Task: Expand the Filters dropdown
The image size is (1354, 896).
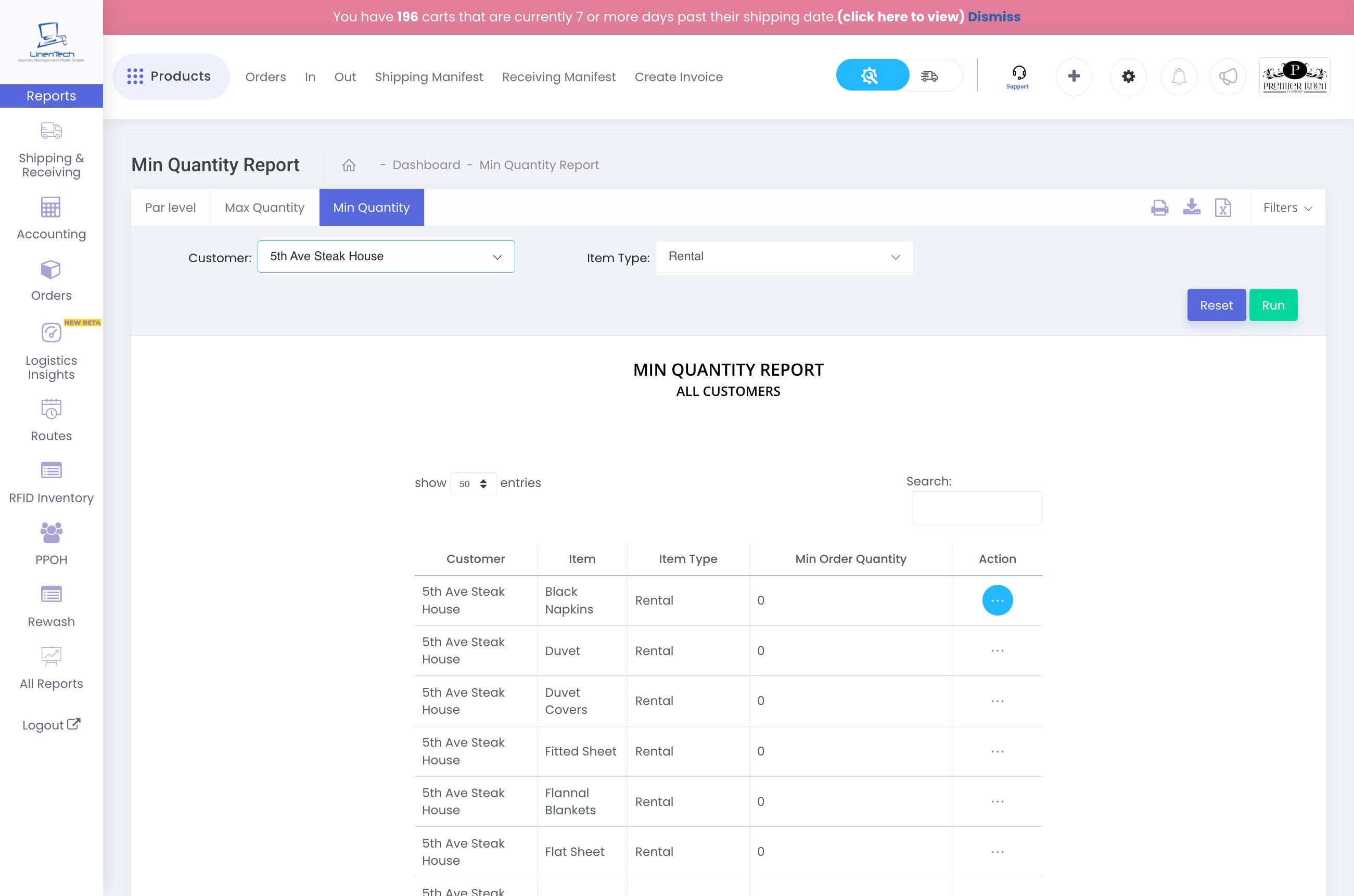Action: pos(1287,208)
